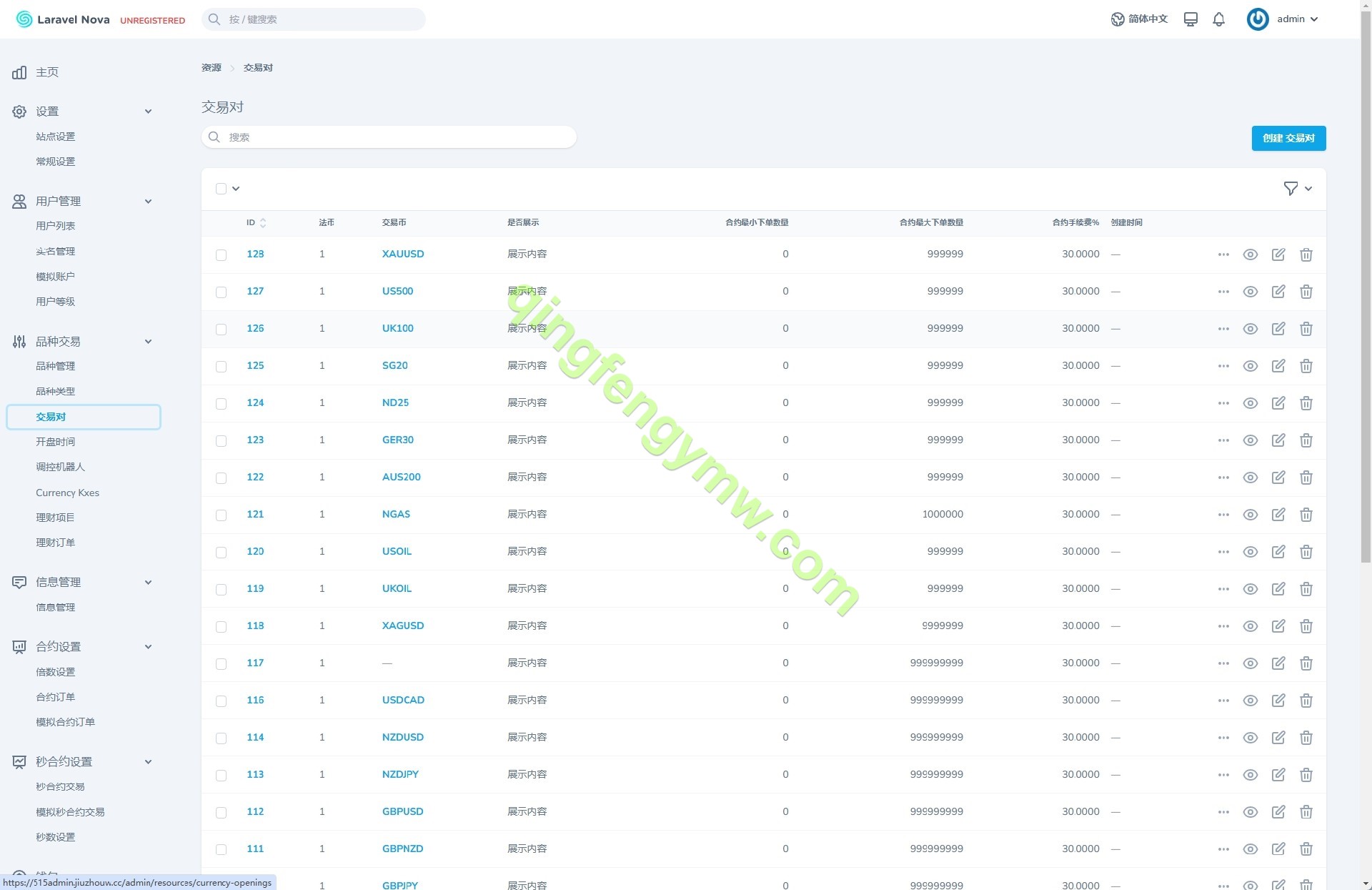Open more actions for SG20 row

pos(1223,366)
